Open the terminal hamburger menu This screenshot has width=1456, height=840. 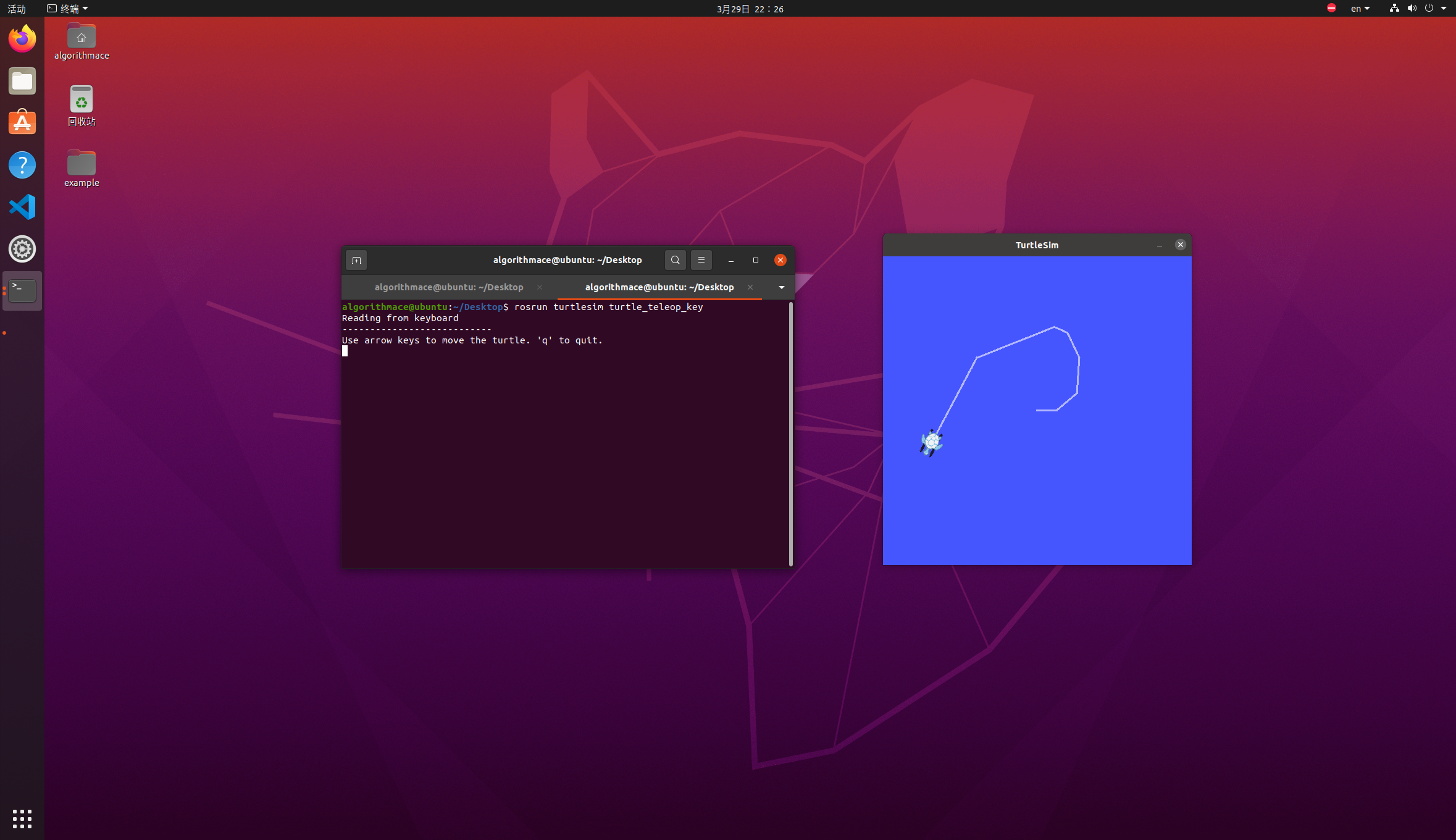[701, 260]
